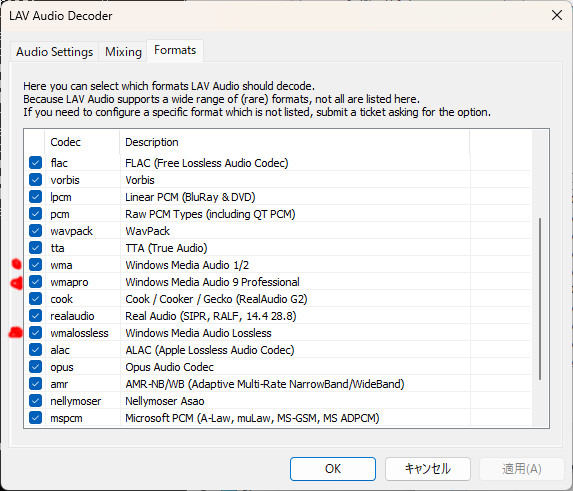Click the 'wavpack' codec name
Viewport: 573px width, 491px height.
click(x=72, y=231)
